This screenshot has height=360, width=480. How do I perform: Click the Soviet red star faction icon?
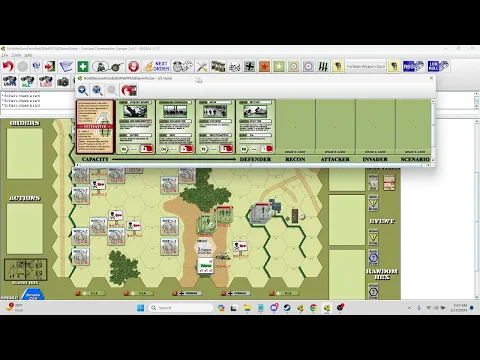tap(264, 67)
